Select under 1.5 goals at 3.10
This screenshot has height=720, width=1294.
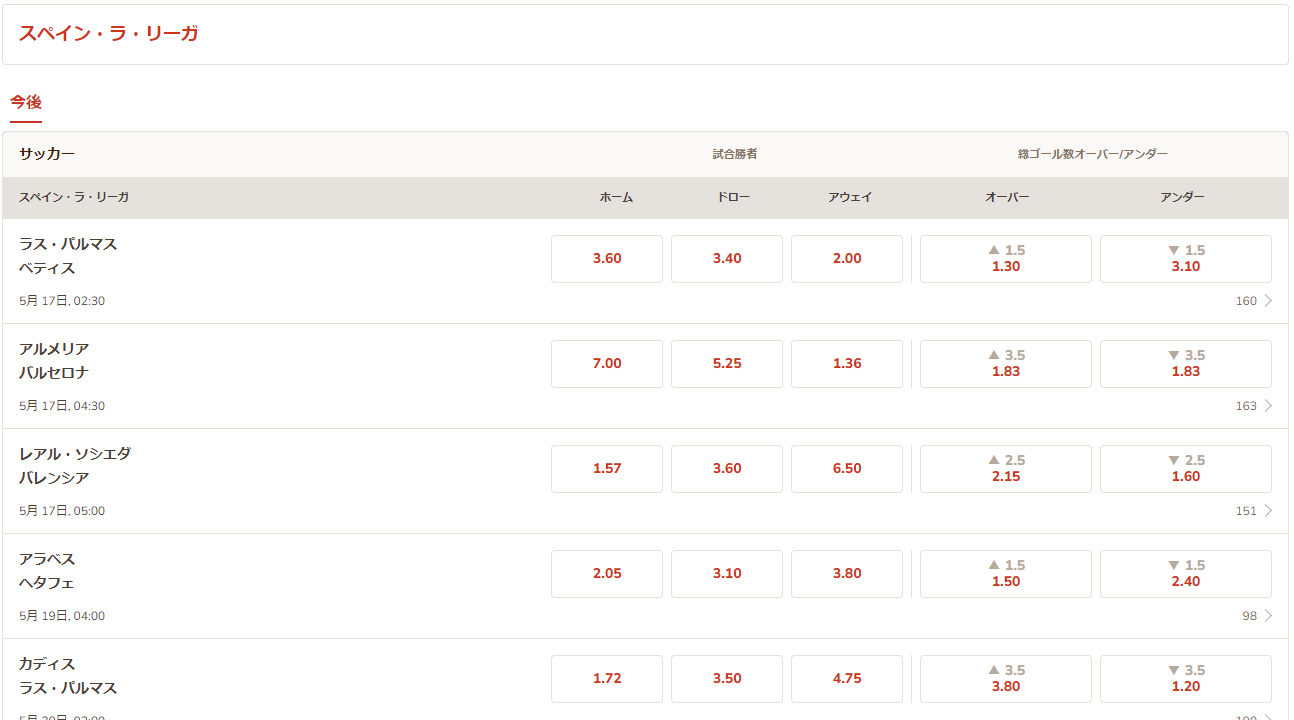pos(1186,259)
